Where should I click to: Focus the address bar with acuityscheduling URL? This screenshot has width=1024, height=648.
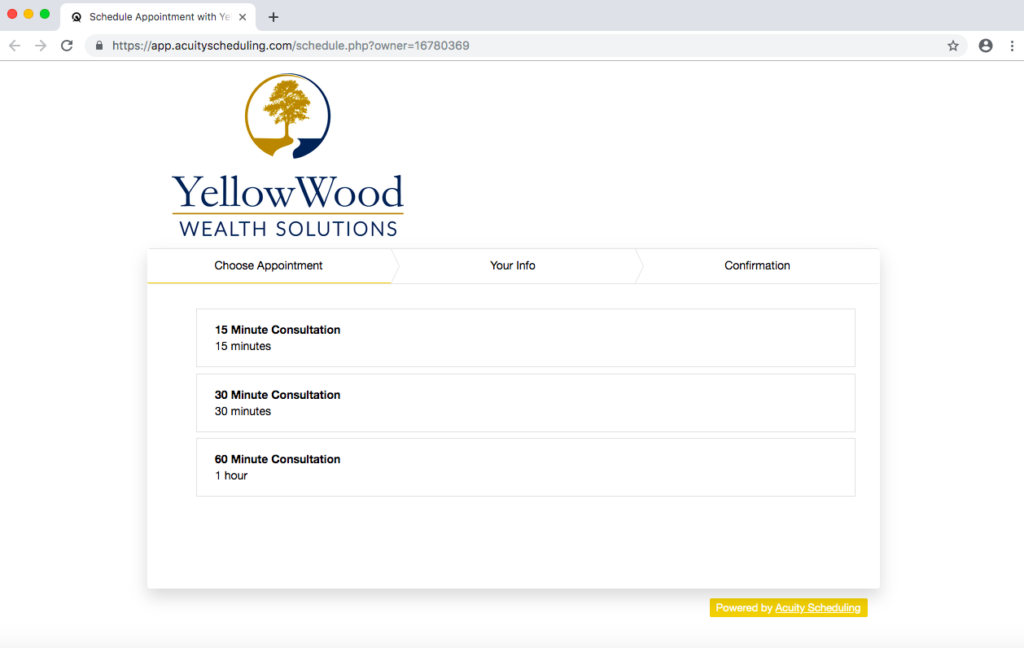click(x=500, y=46)
